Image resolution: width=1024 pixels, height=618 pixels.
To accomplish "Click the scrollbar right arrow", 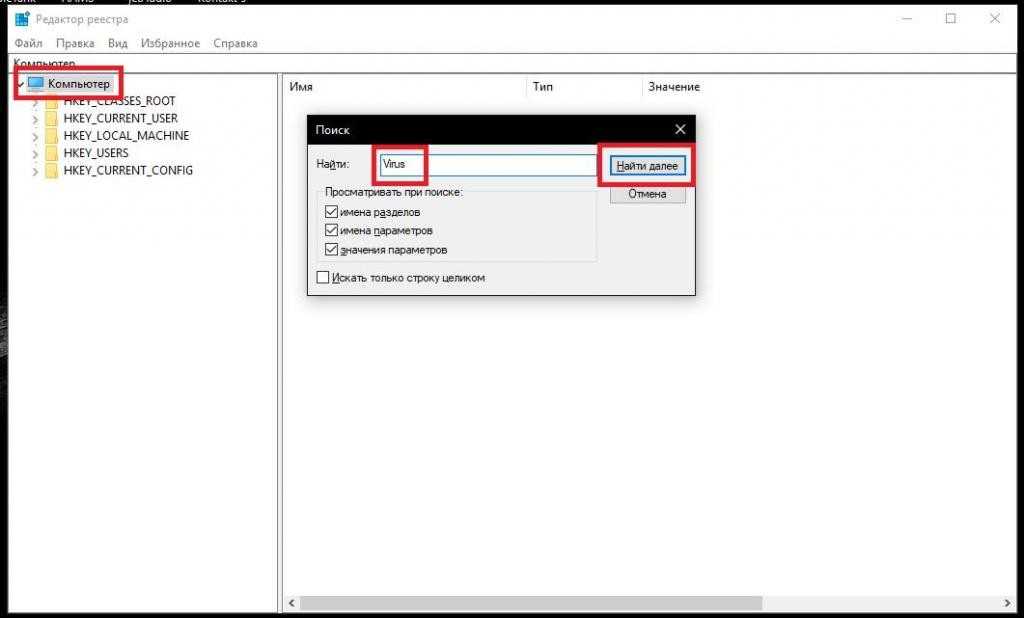I will pos(1007,603).
